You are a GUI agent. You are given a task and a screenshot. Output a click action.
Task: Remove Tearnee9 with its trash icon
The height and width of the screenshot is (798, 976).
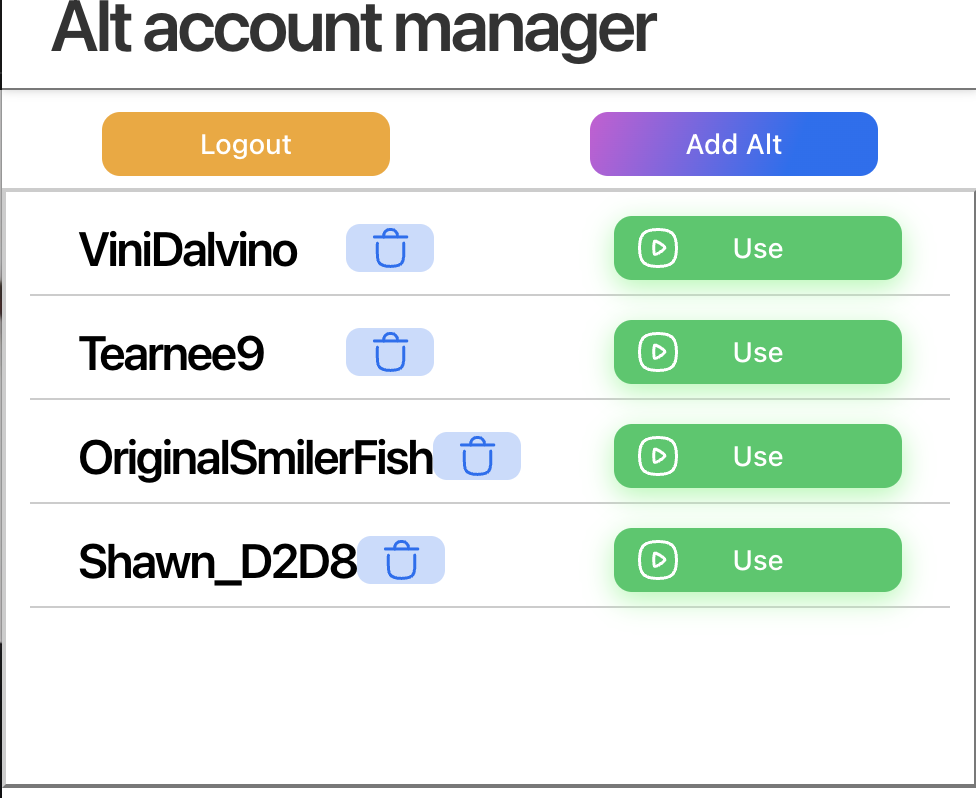[390, 352]
